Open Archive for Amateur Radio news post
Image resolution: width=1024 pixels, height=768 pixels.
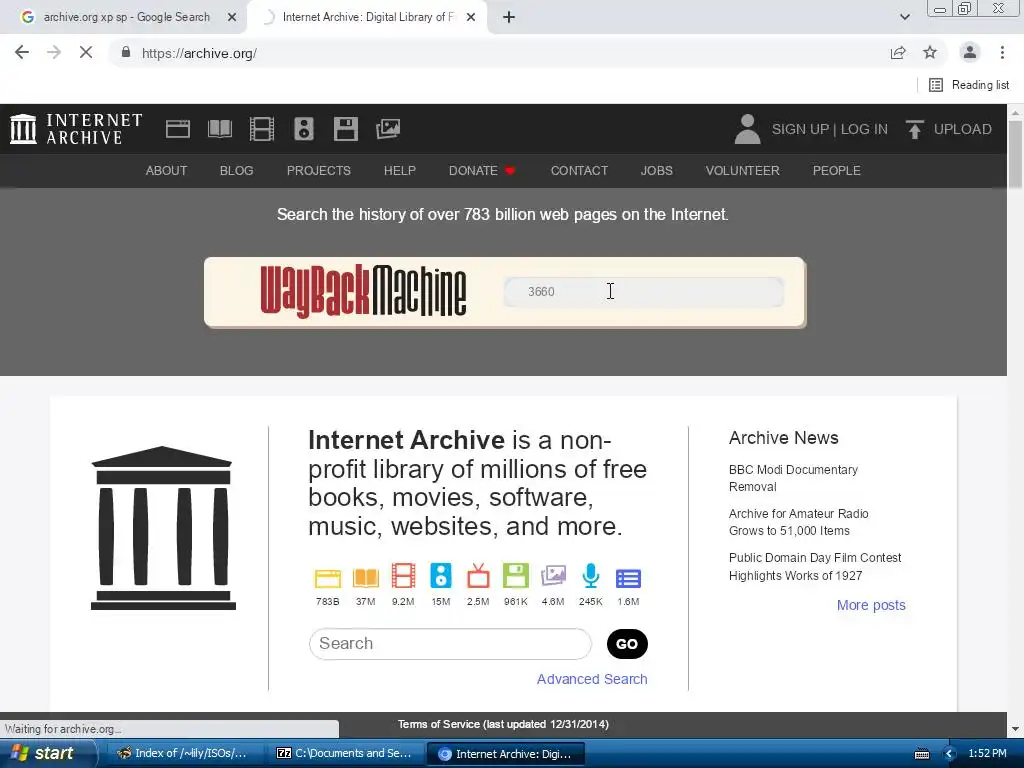click(798, 522)
